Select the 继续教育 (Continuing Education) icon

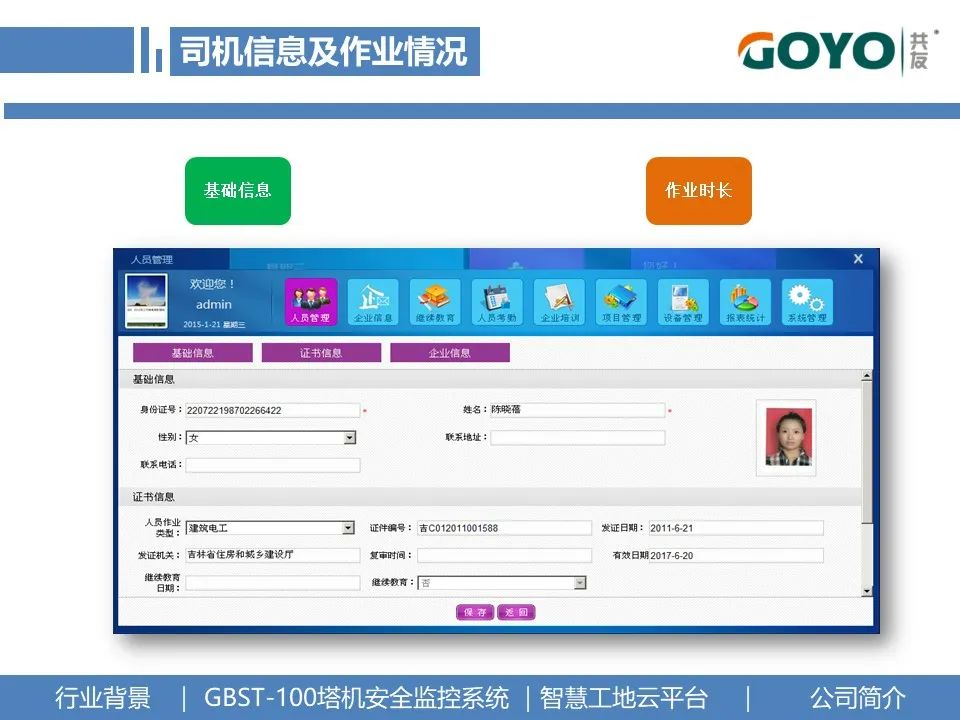436,298
